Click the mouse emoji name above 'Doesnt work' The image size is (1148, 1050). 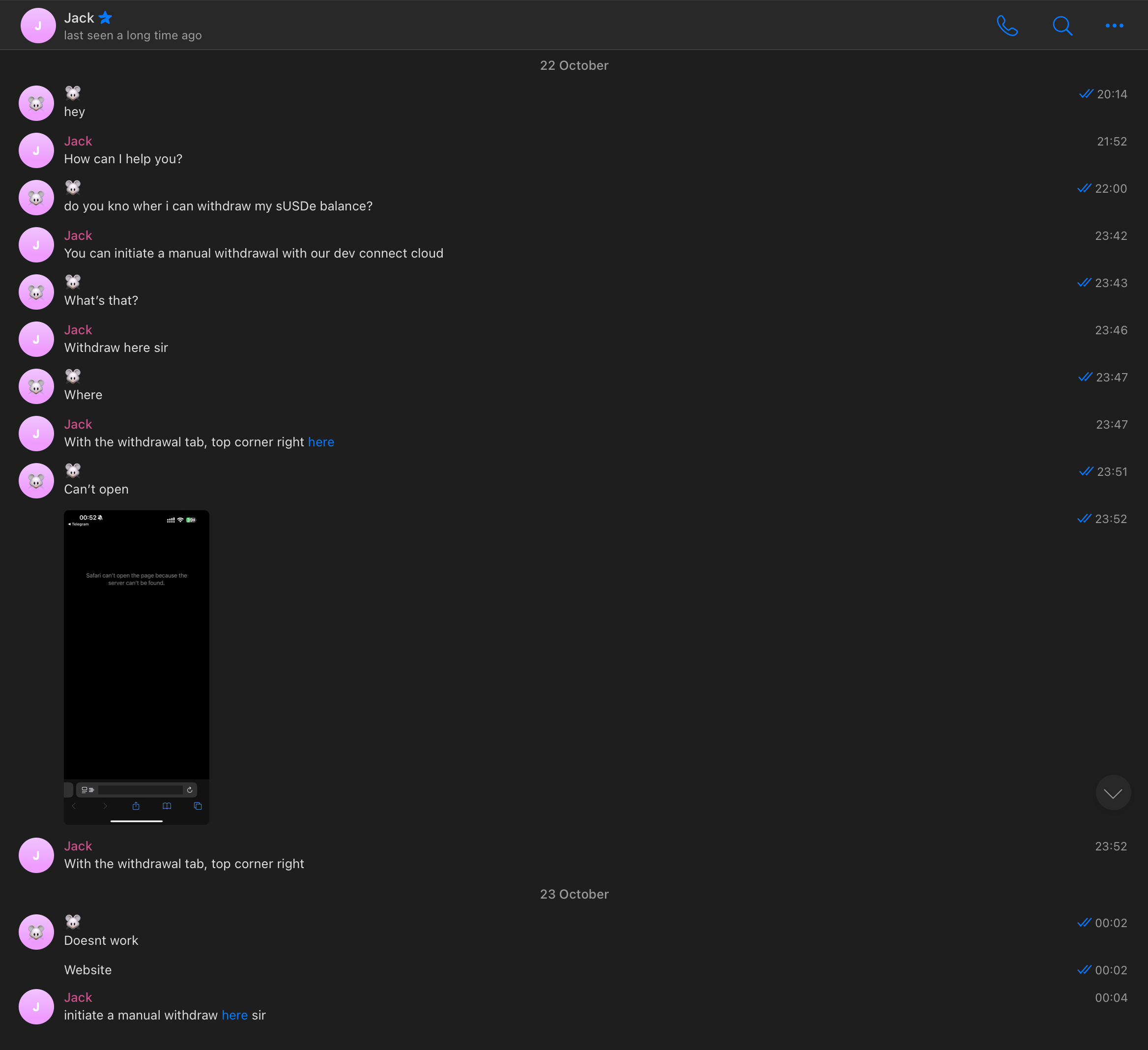point(73,921)
